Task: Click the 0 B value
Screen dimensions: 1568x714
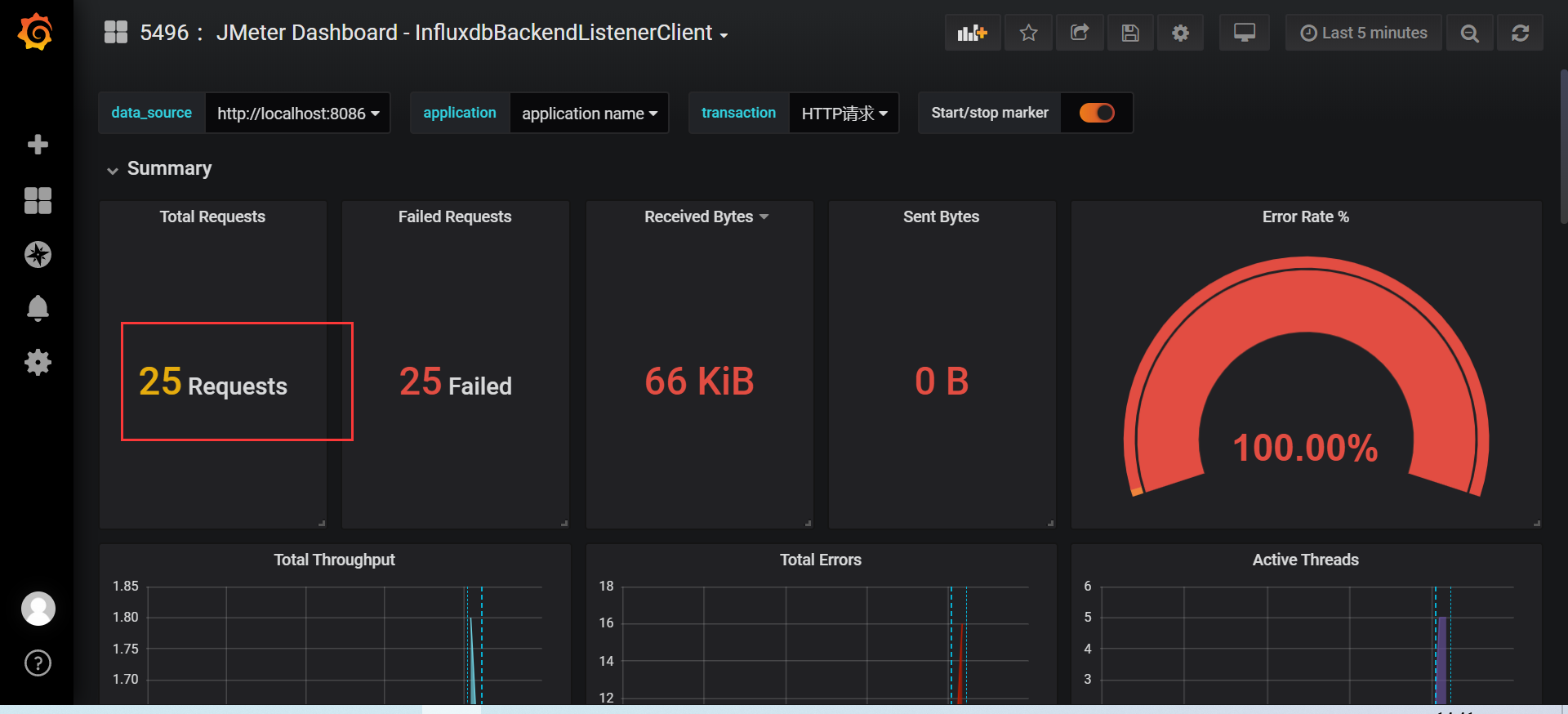Action: (942, 382)
